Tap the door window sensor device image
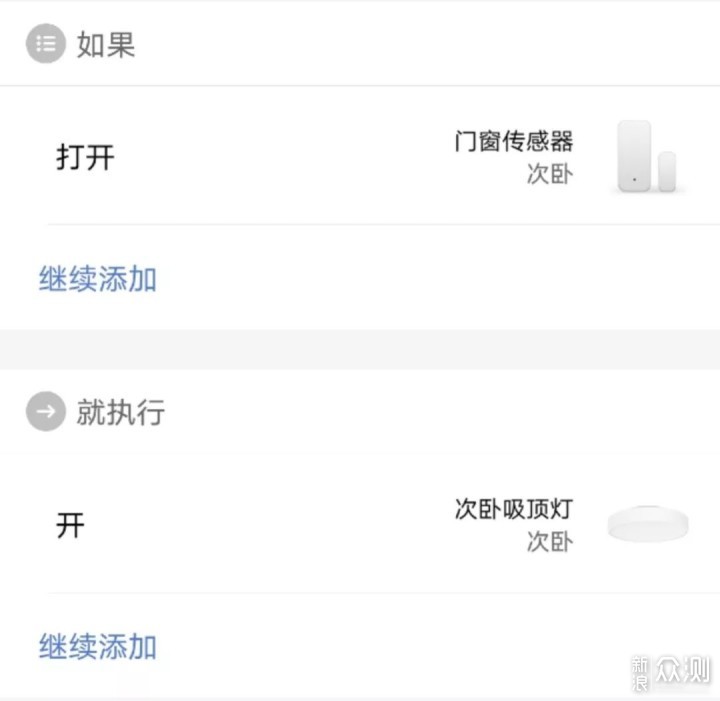 coord(647,157)
